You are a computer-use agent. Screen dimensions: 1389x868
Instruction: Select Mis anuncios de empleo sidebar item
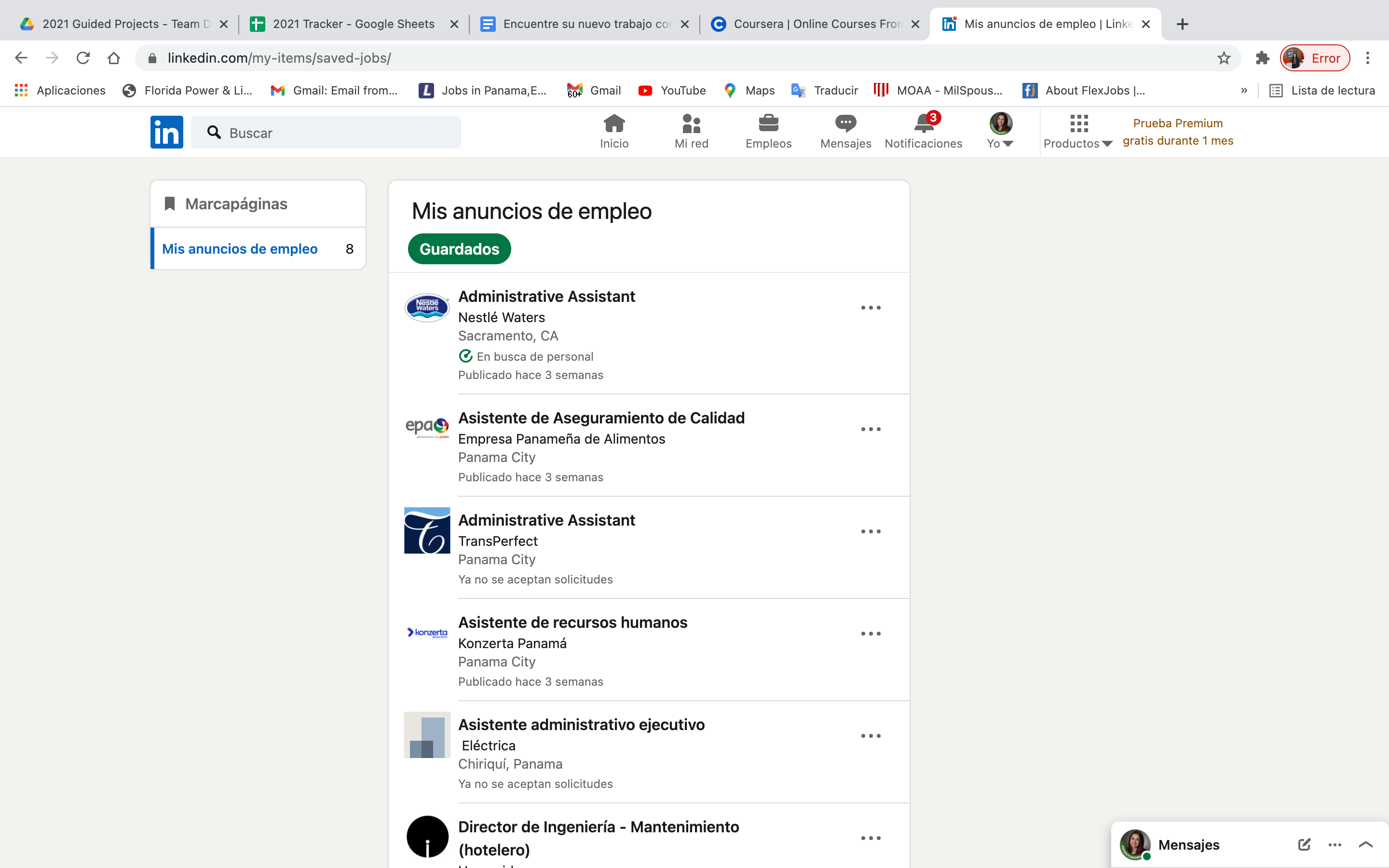(x=240, y=248)
